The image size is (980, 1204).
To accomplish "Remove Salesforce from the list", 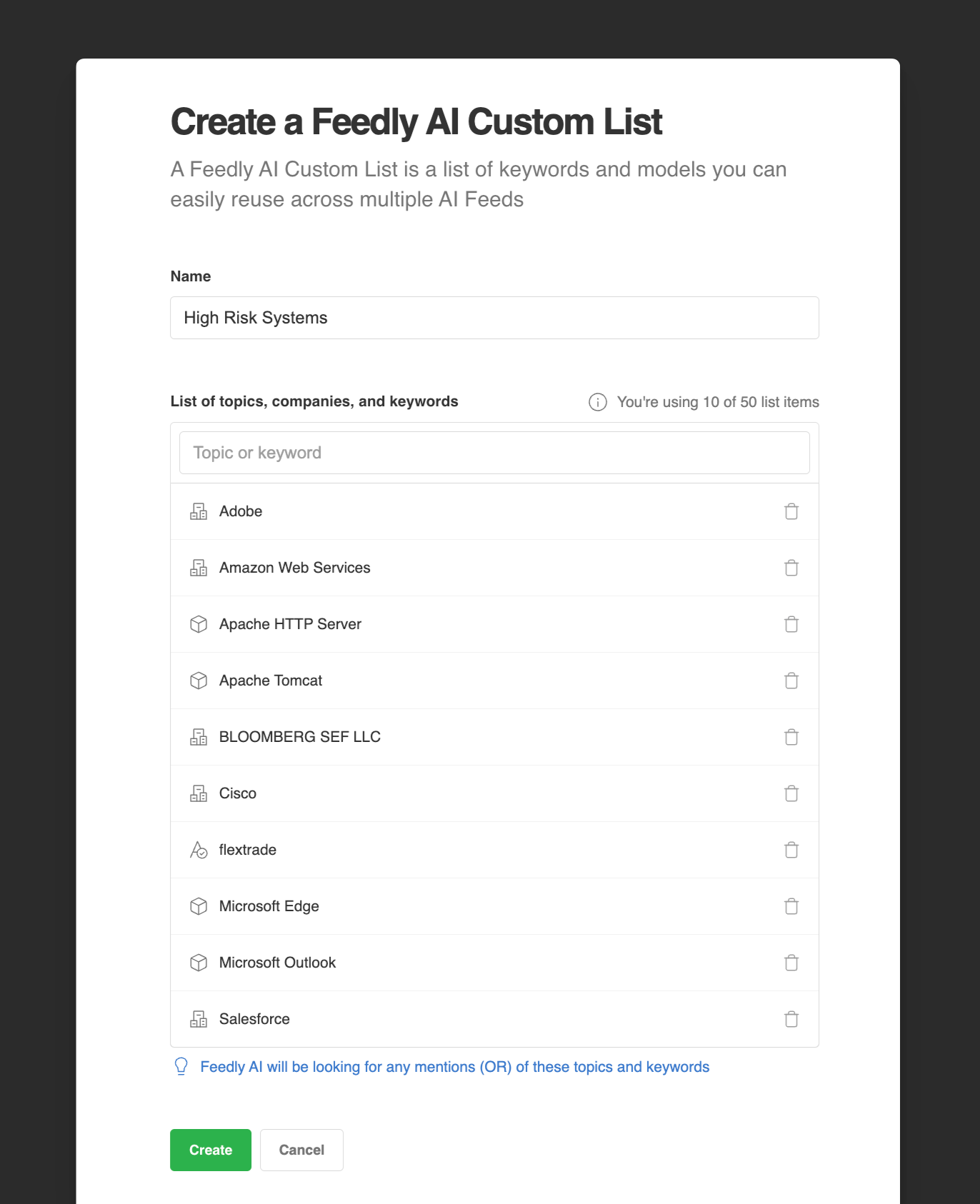I will tap(791, 1019).
